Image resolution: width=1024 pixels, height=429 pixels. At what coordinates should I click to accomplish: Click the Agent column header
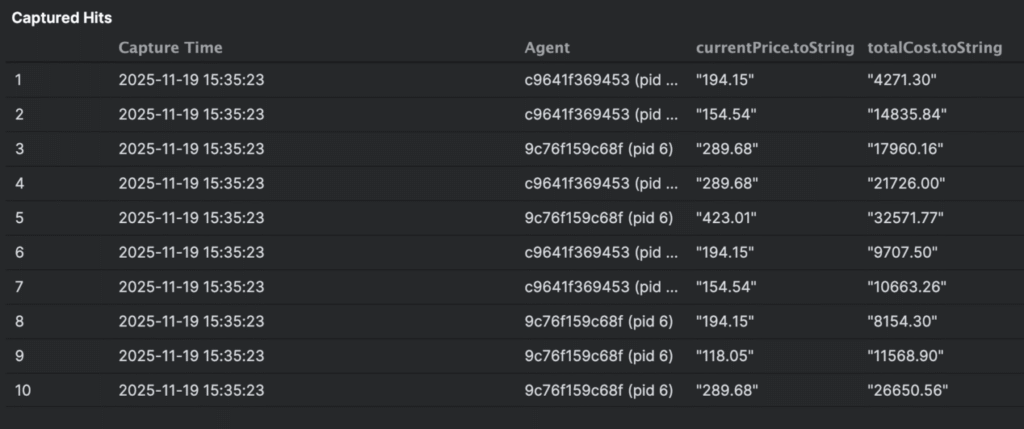pyautogui.click(x=547, y=48)
